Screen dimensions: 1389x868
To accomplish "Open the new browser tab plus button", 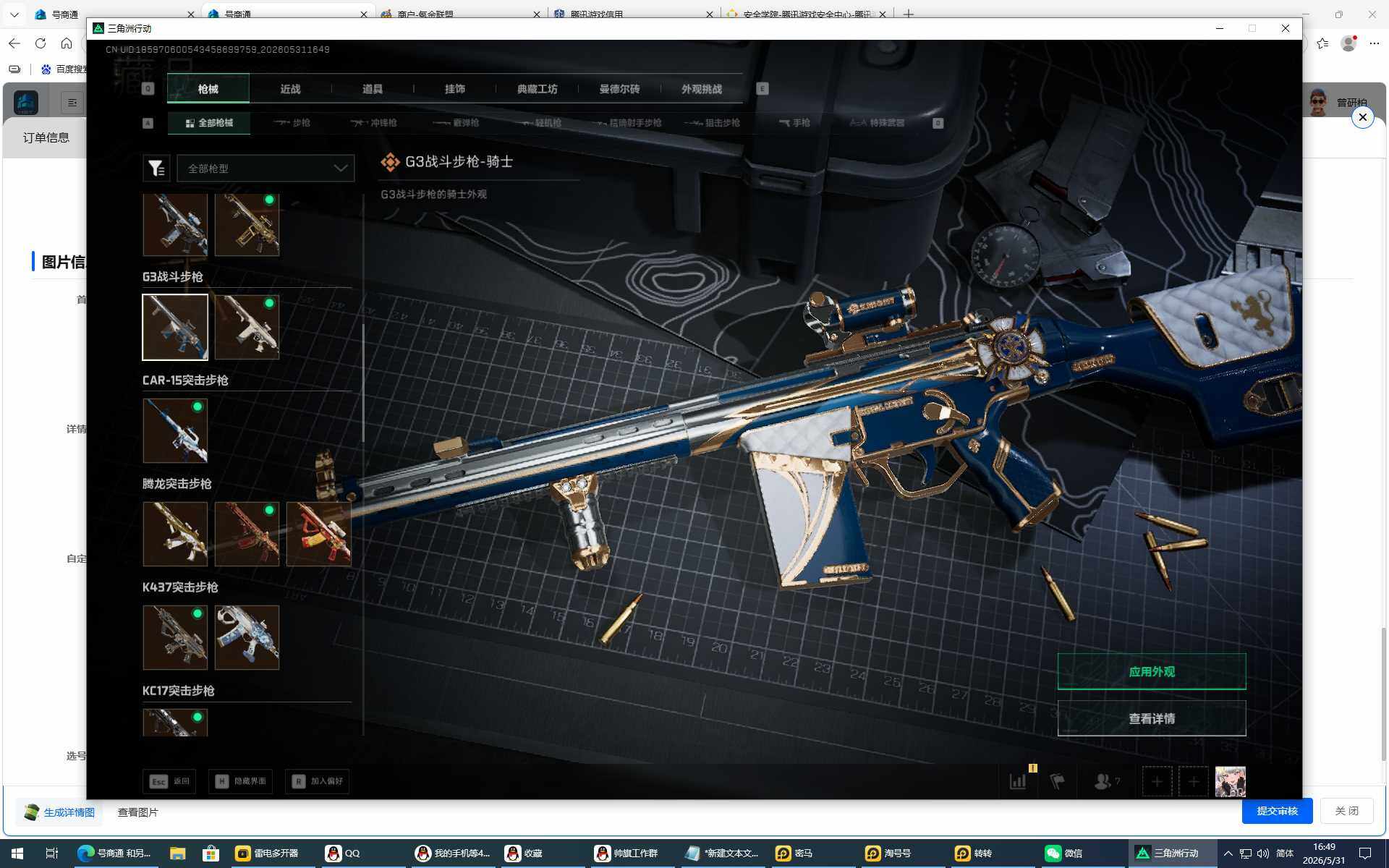I will (909, 14).
